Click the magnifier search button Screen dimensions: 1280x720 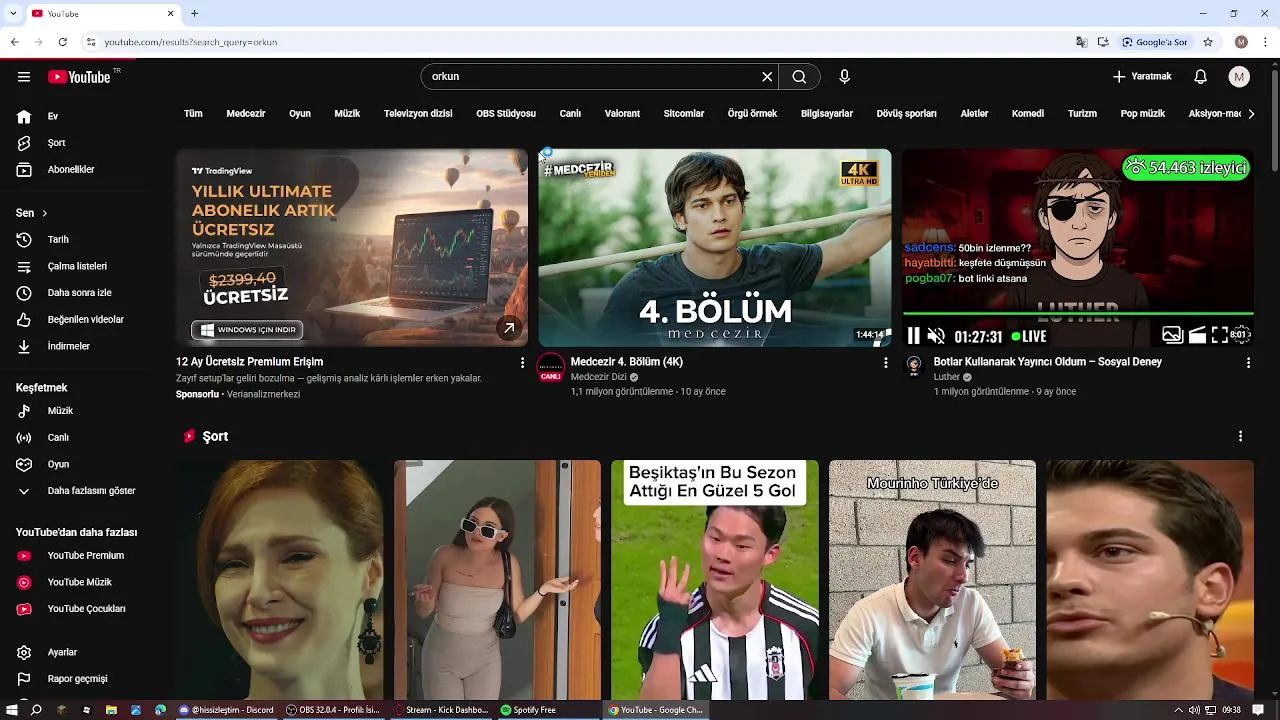pyautogui.click(x=799, y=77)
